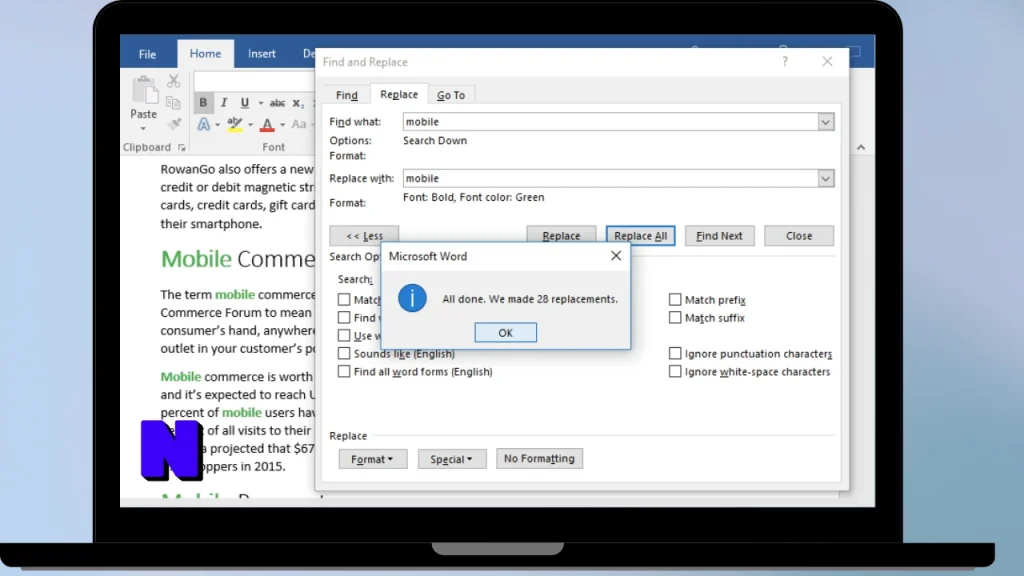Viewport: 1024px width, 576px height.
Task: Collapse the ribbon with the up chevron
Action: [x=861, y=148]
